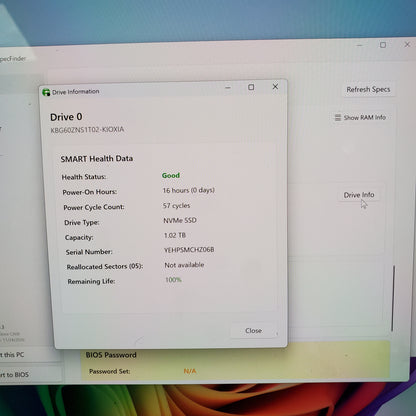The image size is (416, 416).
Task: Click the SpecFinder window title text
Action: coord(13,59)
